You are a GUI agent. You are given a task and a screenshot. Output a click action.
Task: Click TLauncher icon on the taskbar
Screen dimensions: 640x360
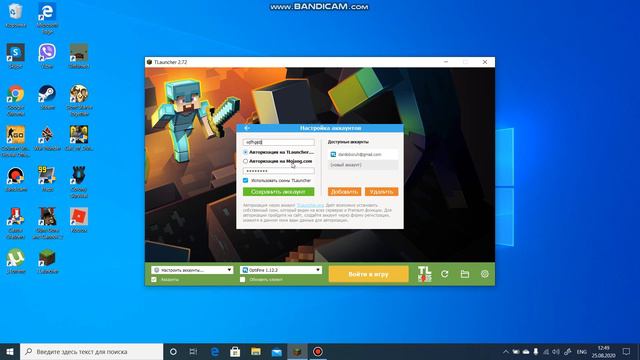pos(298,351)
